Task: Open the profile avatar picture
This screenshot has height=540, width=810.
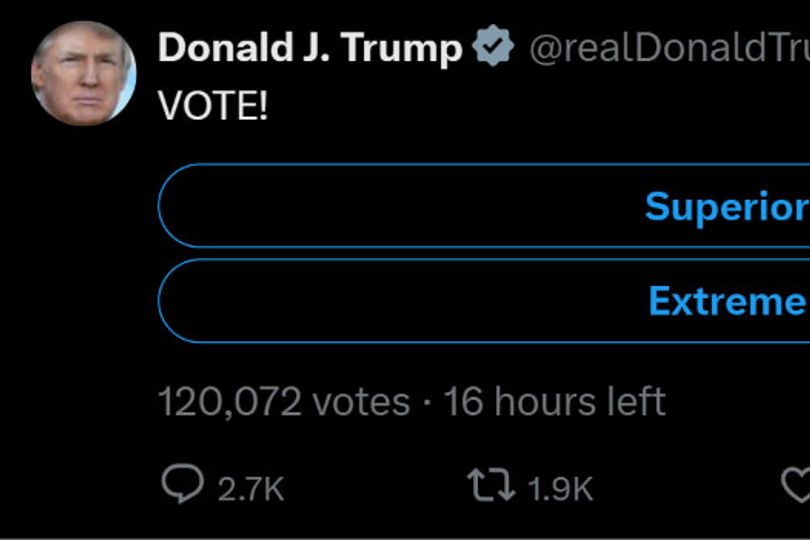Action: (x=84, y=73)
